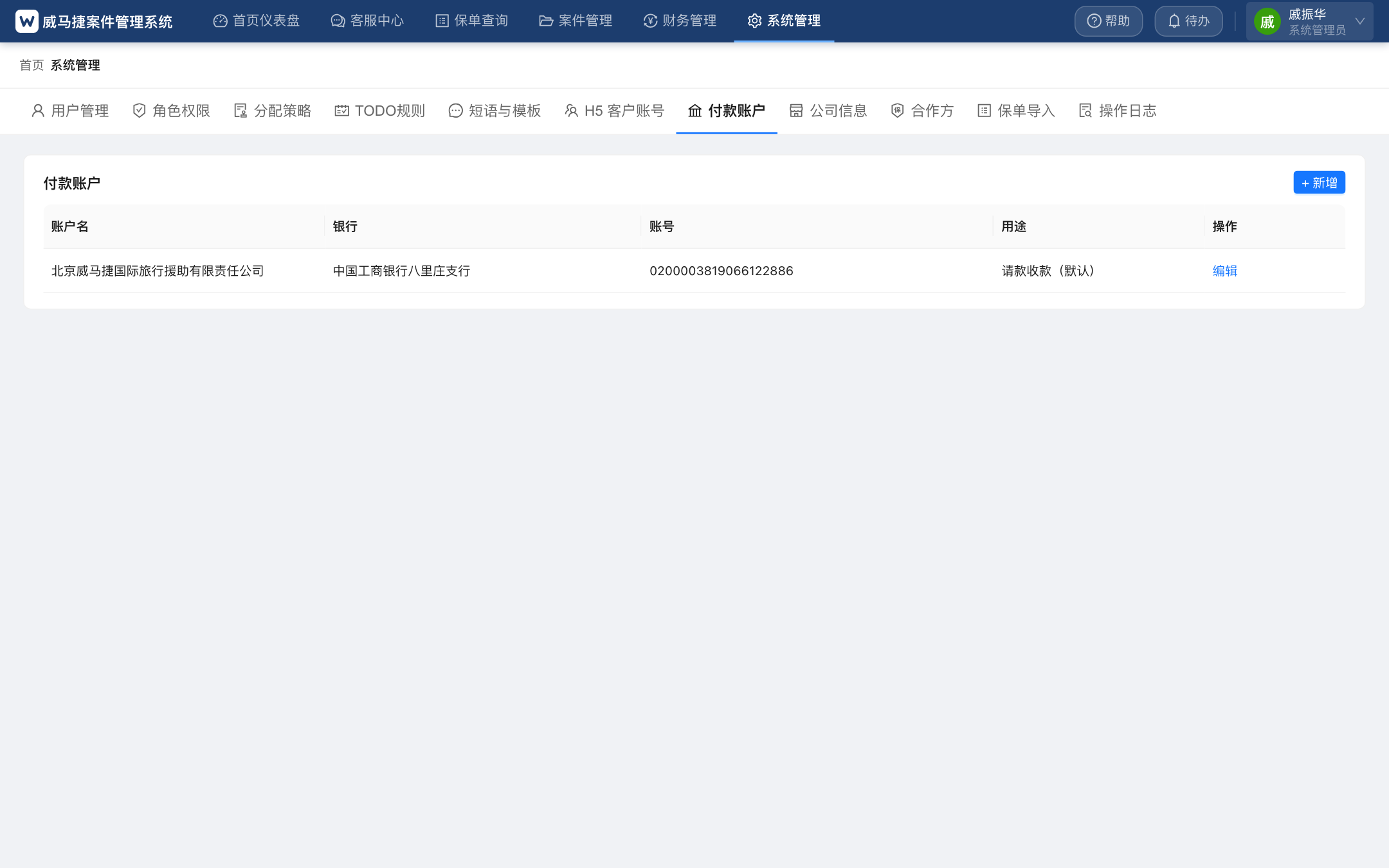This screenshot has width=1389, height=868.
Task: Switch to the 公司信息 tab
Action: click(x=828, y=111)
